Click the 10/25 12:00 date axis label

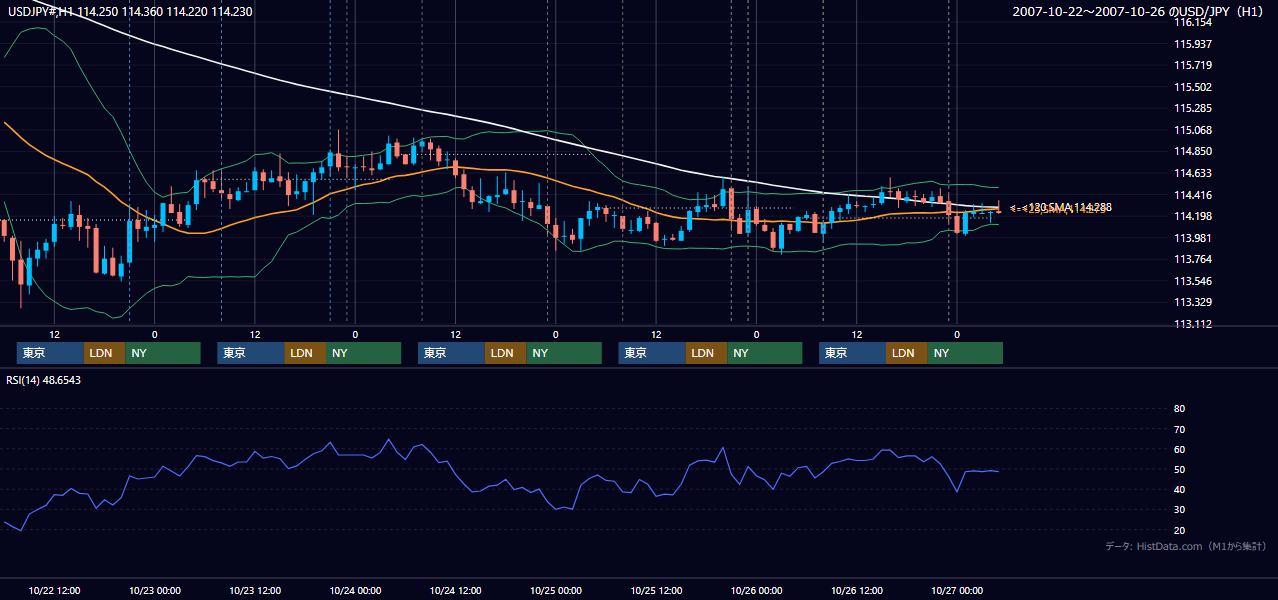coord(656,590)
